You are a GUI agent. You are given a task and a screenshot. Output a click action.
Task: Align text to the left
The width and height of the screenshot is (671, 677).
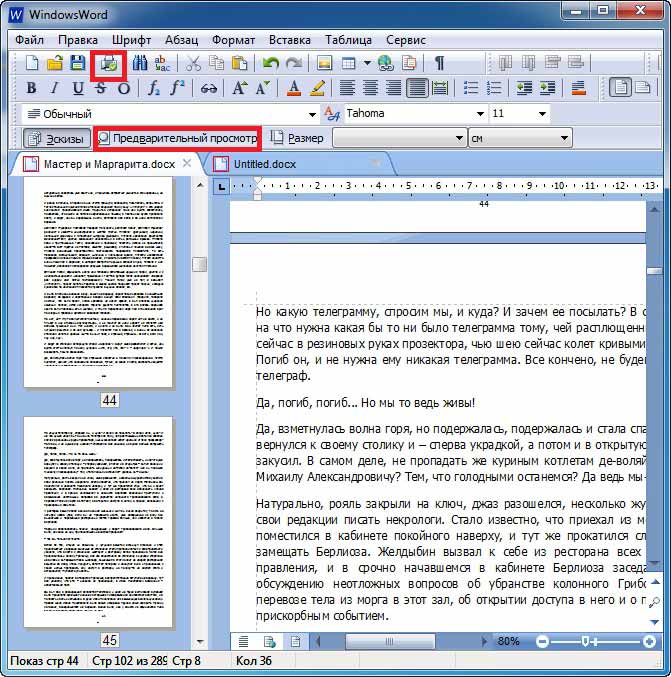click(x=347, y=88)
